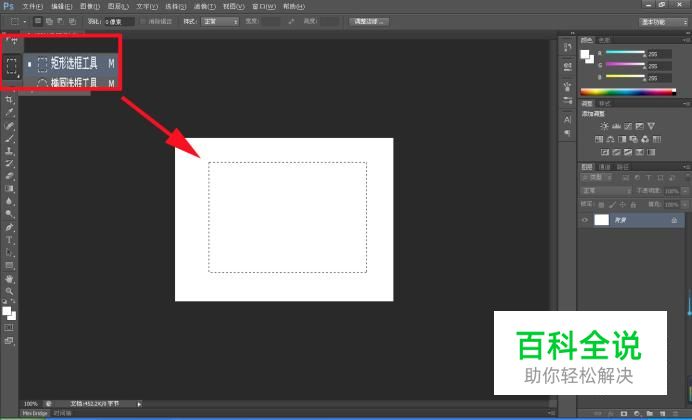
Task: Select the Rectangle shape tool
Action: tap(9, 266)
